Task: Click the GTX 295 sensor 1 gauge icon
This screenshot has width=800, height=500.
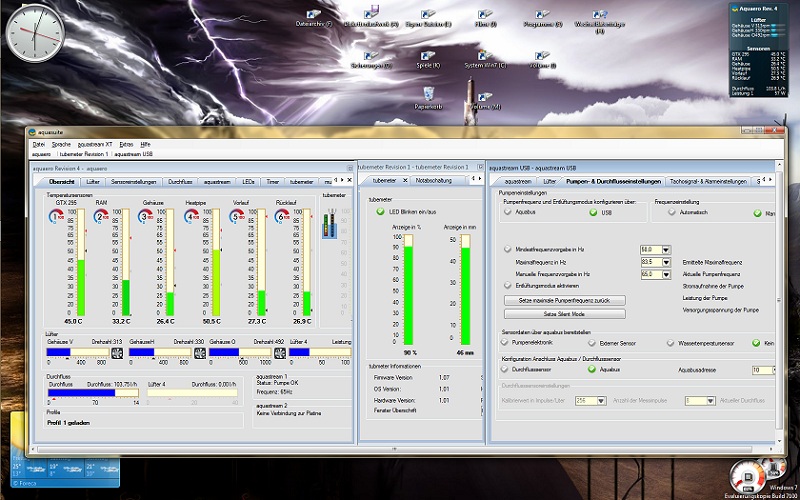Action: (55, 216)
